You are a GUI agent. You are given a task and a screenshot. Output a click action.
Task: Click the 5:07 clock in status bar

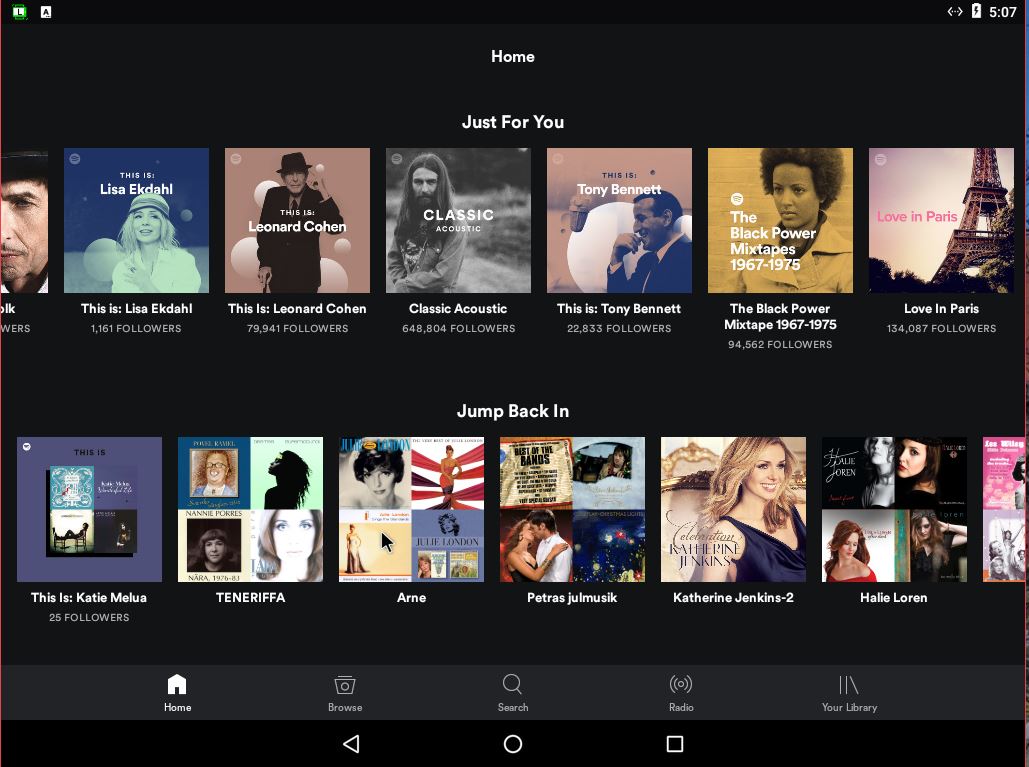tap(1002, 12)
